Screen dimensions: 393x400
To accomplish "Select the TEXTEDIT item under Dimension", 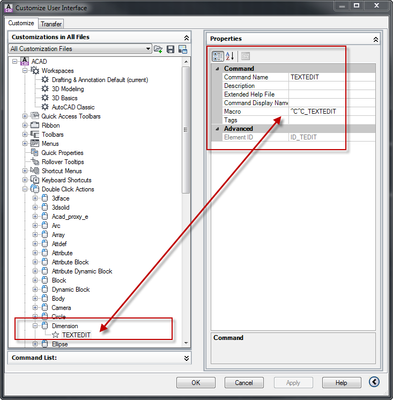I will point(76,335).
